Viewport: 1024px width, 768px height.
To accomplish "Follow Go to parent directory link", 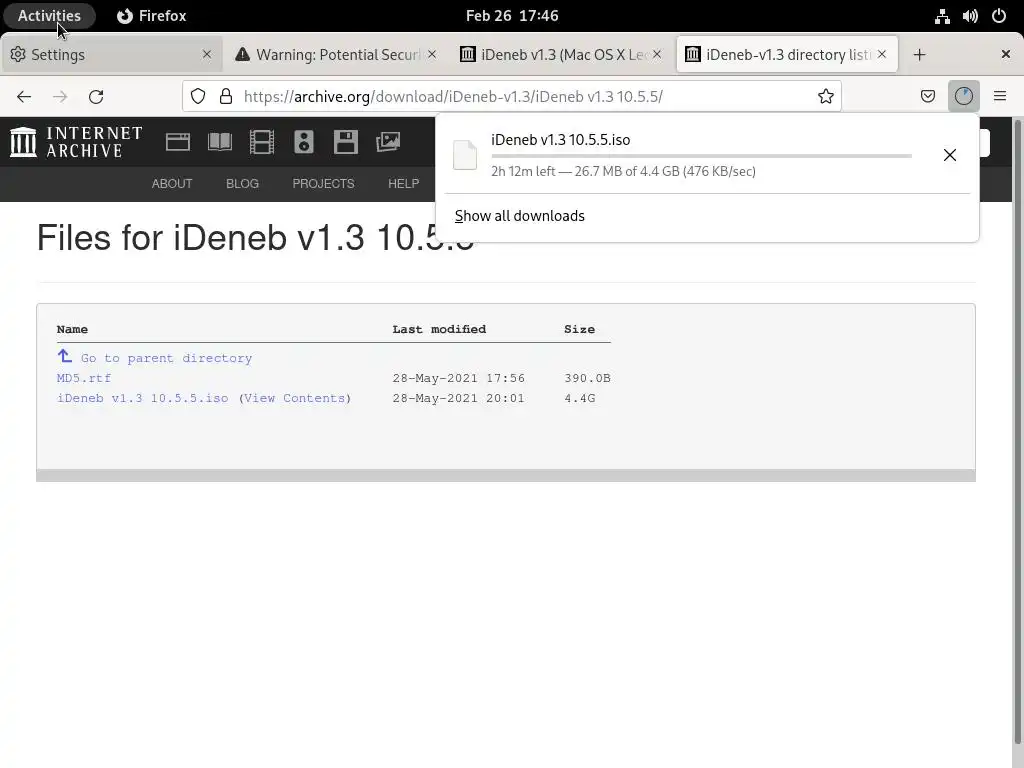I will pos(167,359).
